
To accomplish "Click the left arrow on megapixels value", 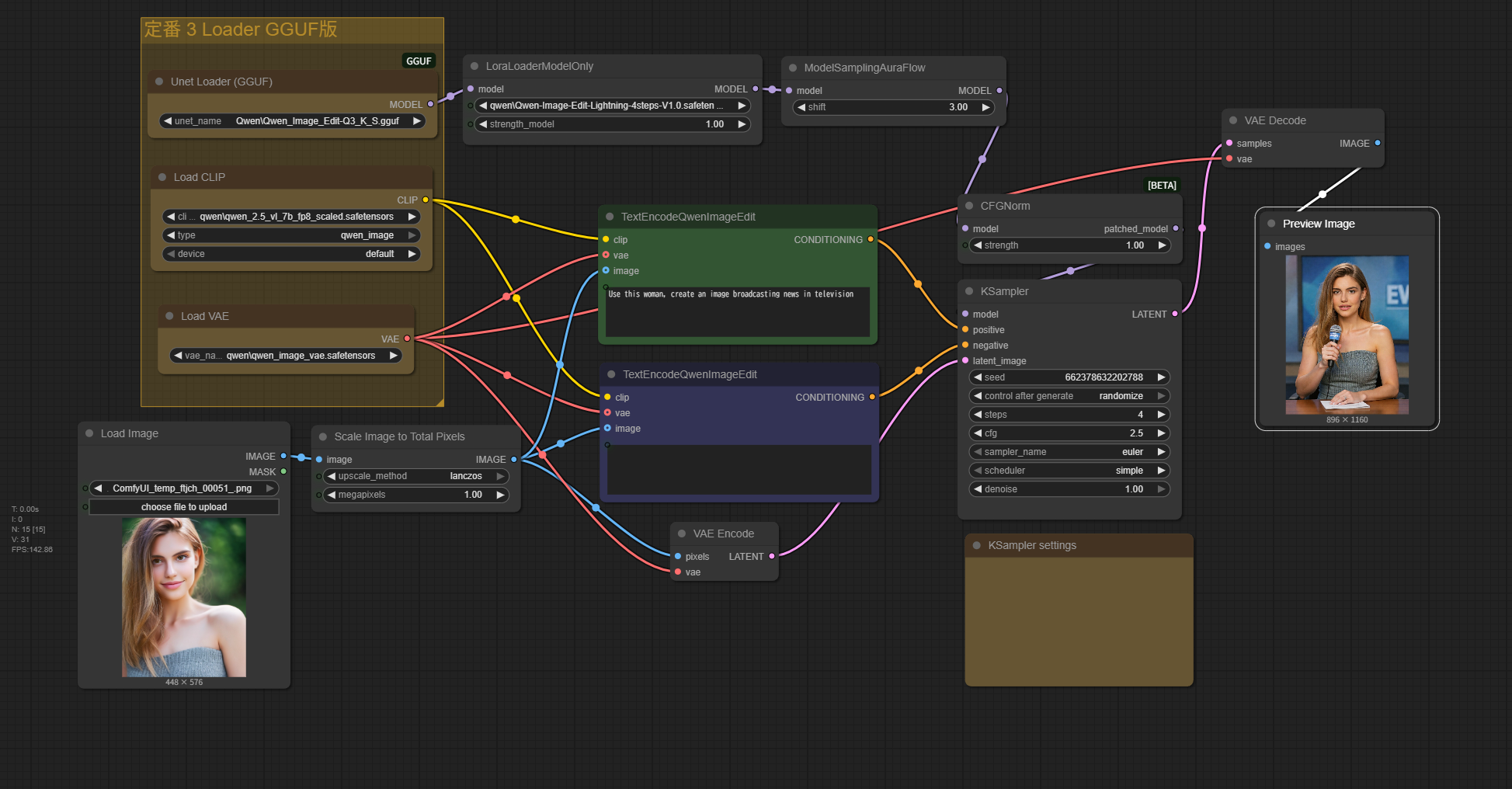I will [332, 495].
